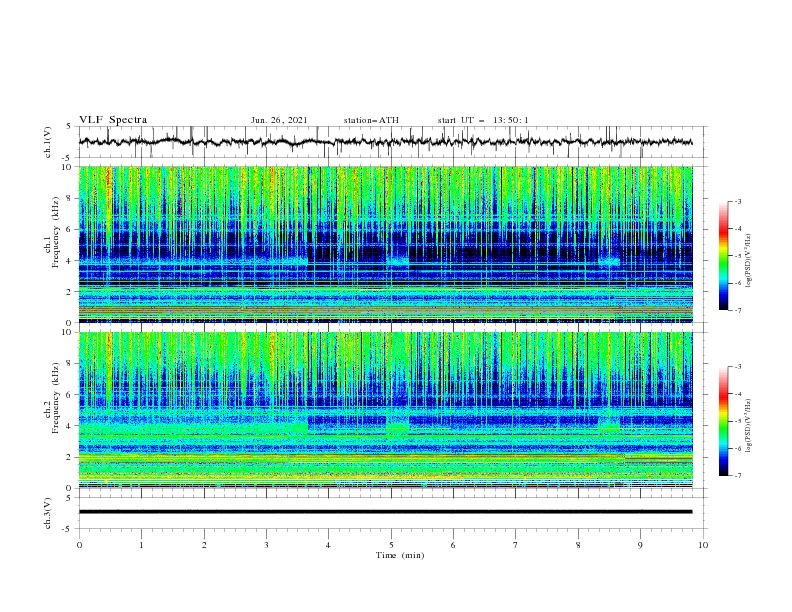Screen dimensions: 792x612
Task: Click time axis tick label "8"
Action: pos(578,545)
